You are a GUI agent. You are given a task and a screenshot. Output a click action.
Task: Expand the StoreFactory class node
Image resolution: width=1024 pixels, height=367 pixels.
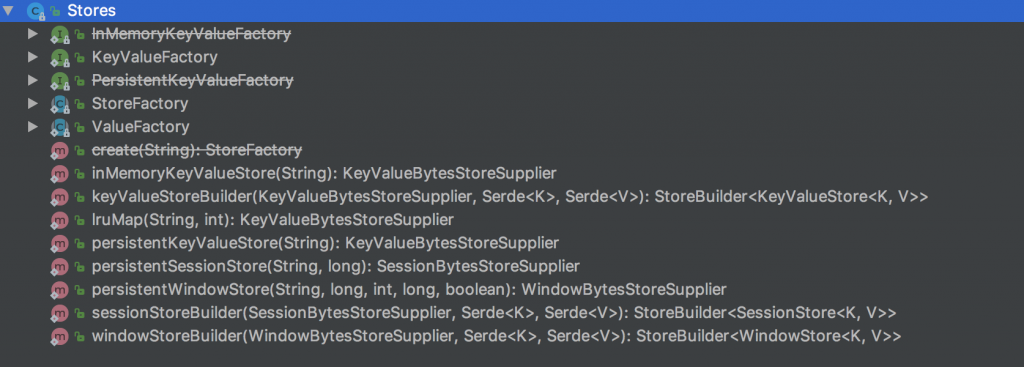[33, 103]
